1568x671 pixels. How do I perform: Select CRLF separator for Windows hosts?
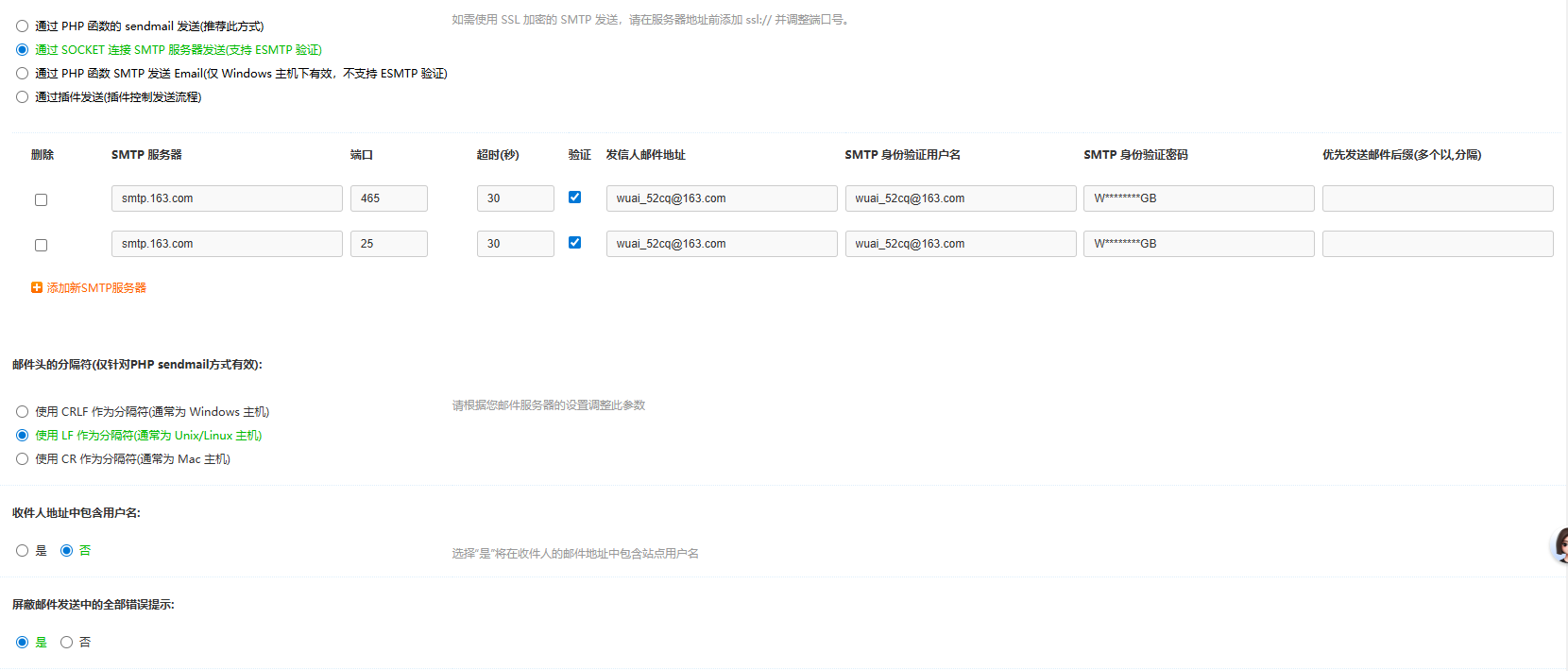click(22, 412)
